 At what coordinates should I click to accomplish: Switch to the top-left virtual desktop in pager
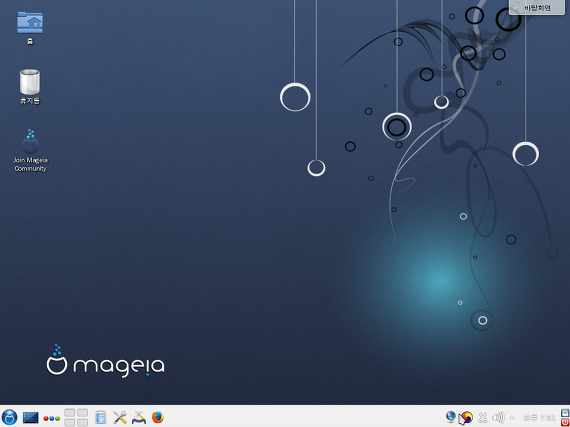pyautogui.click(x=70, y=413)
